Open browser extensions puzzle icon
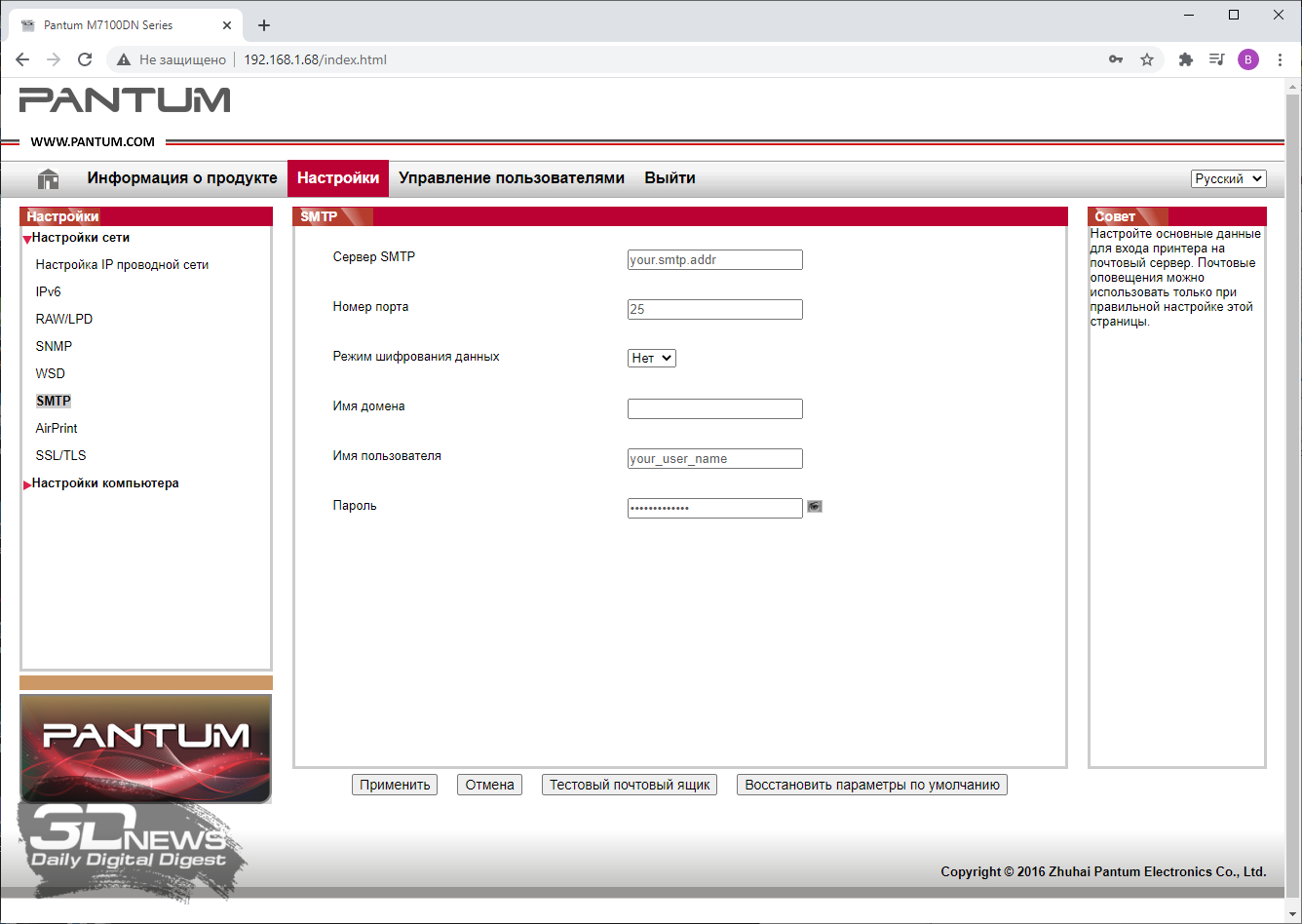 pyautogui.click(x=1186, y=59)
